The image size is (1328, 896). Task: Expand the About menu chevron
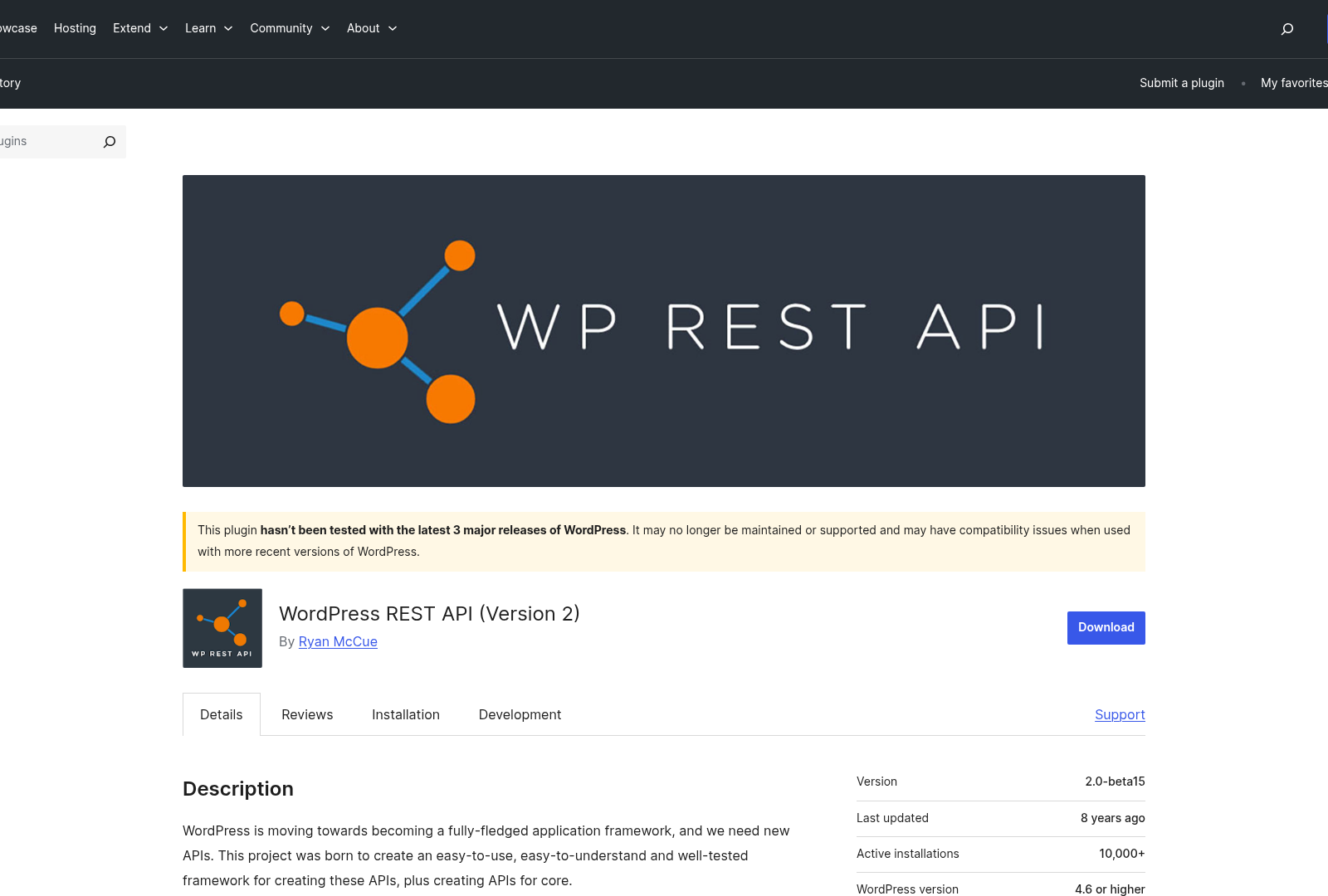(x=393, y=28)
